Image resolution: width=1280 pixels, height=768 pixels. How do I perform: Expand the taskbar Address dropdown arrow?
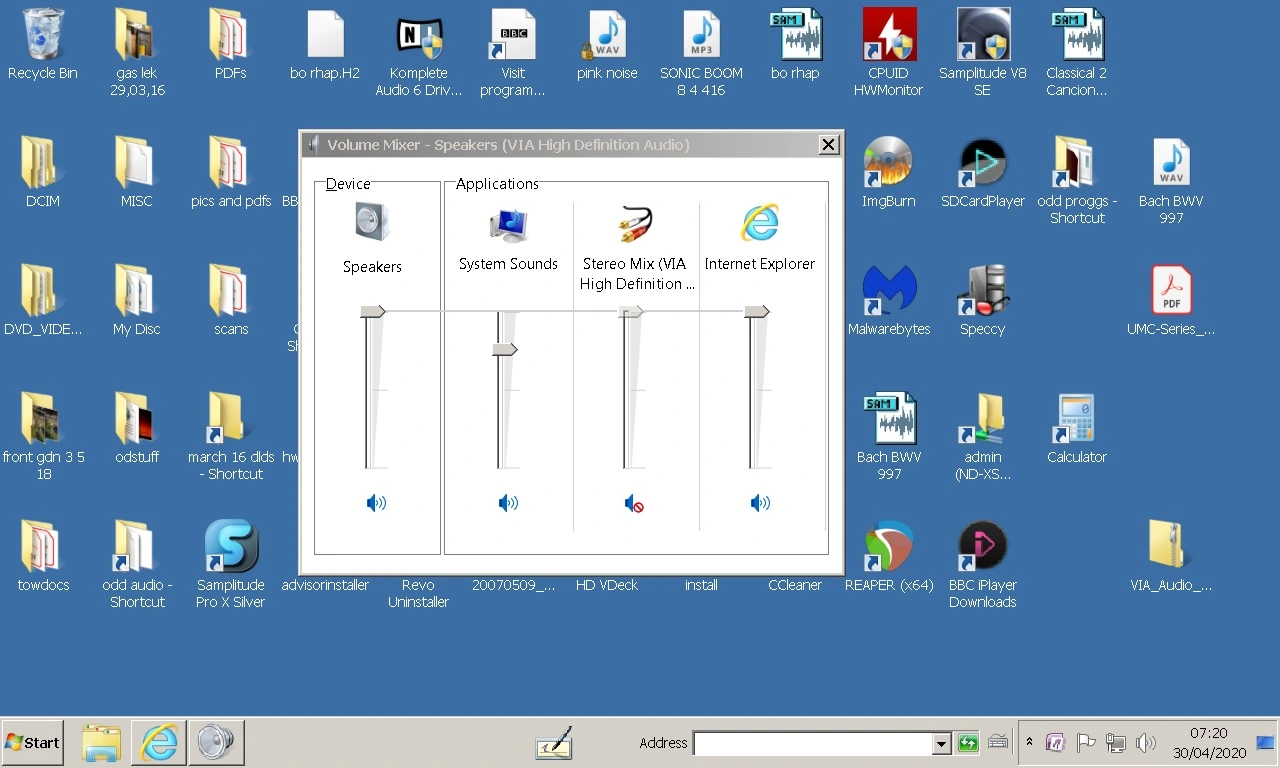[941, 743]
